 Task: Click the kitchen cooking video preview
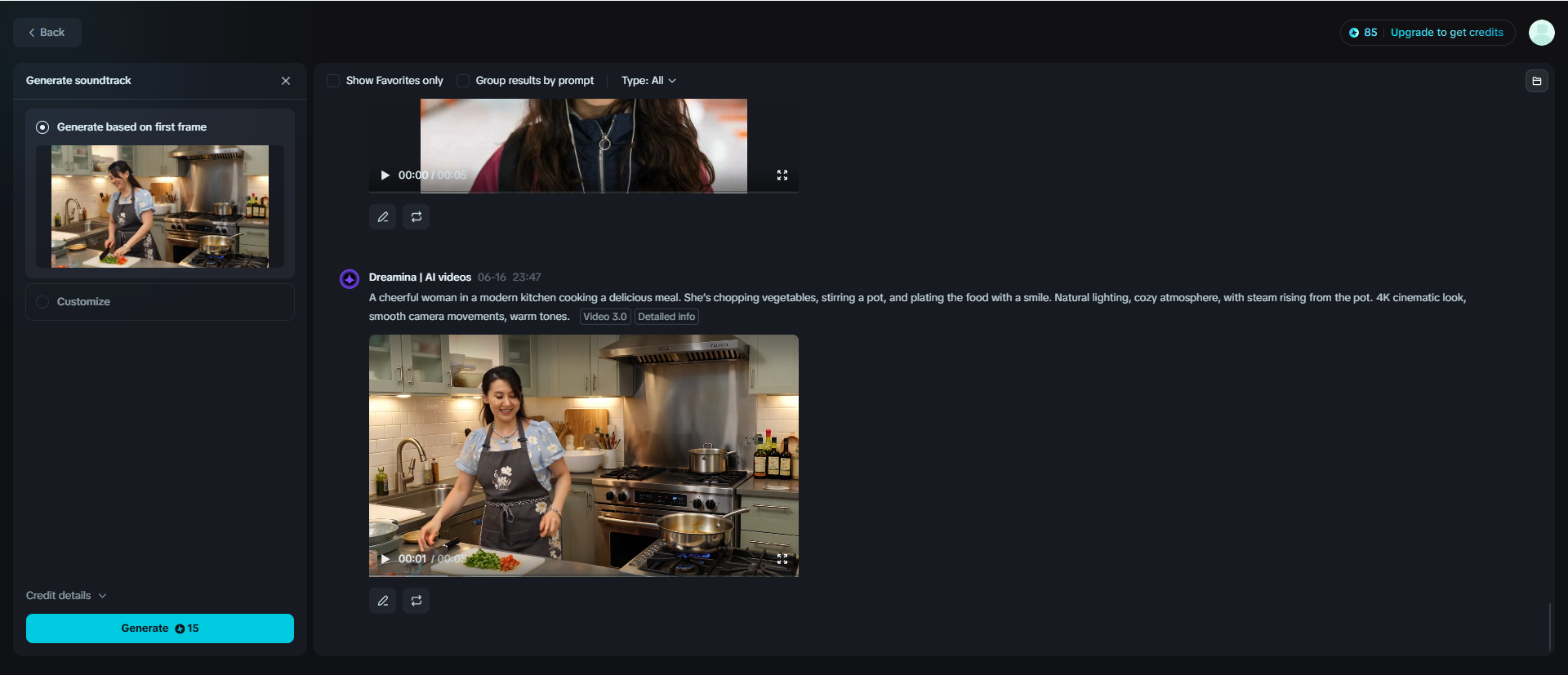point(584,455)
